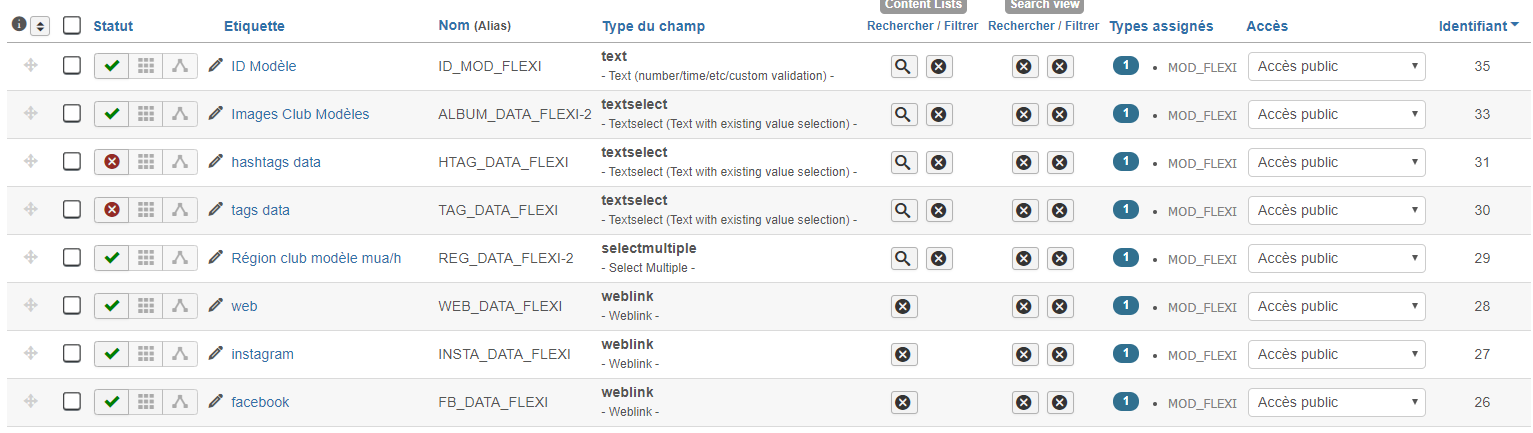Click the info icon in the table header
This screenshot has width=1533, height=433.
(18, 25)
